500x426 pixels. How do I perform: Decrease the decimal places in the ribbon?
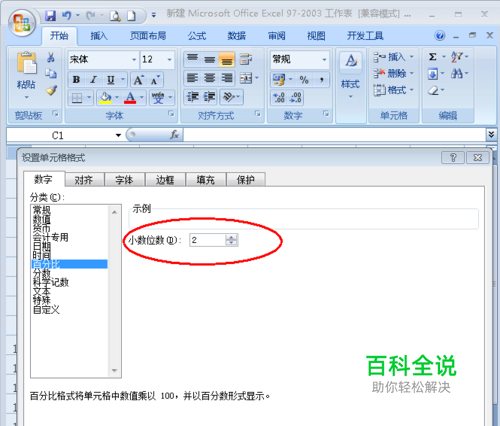pyautogui.click(x=296, y=97)
